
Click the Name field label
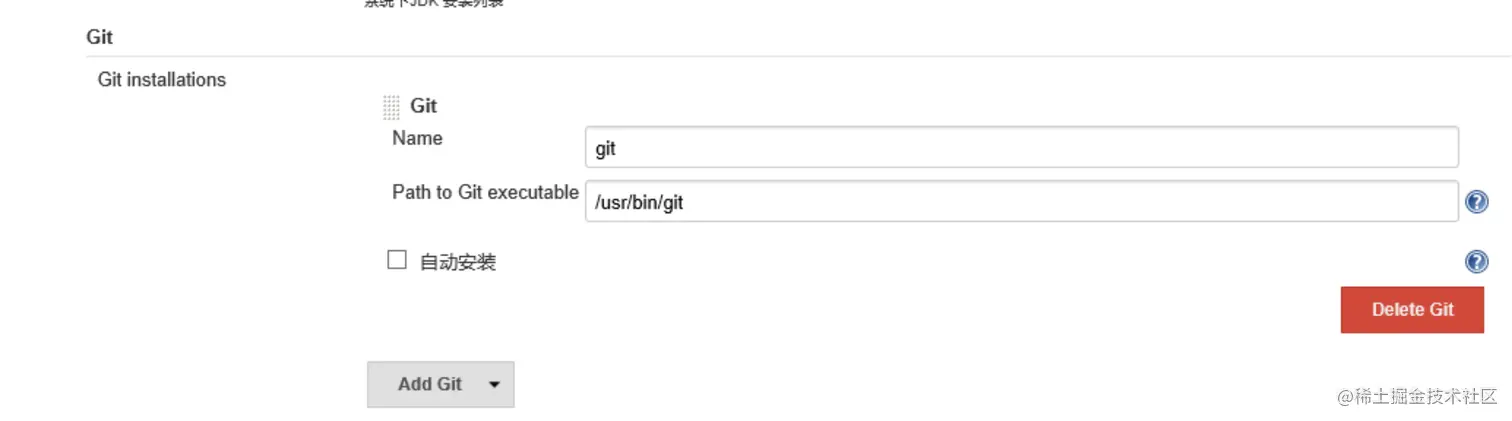417,139
